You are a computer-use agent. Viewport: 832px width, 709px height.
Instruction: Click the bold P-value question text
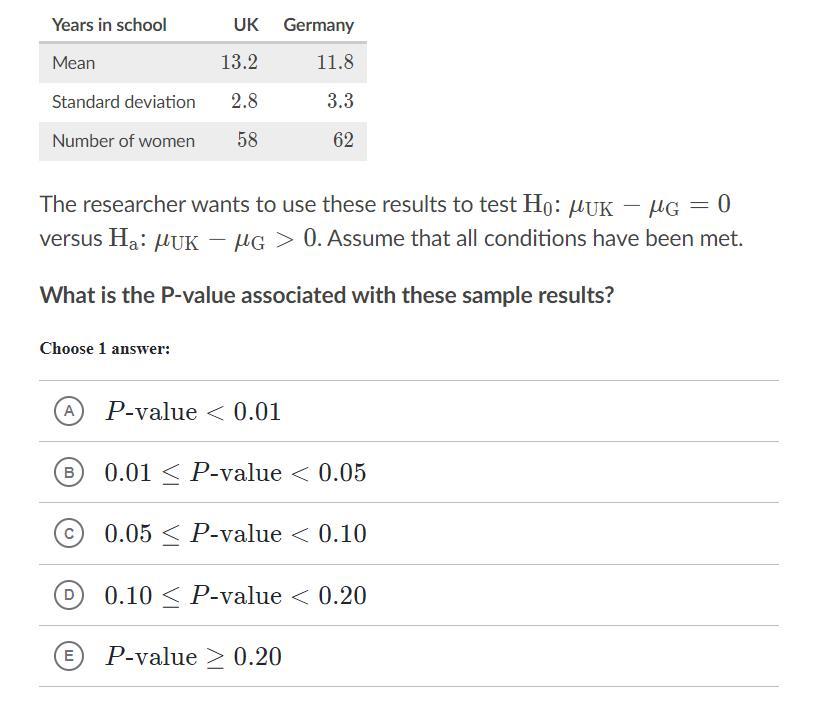click(x=326, y=296)
